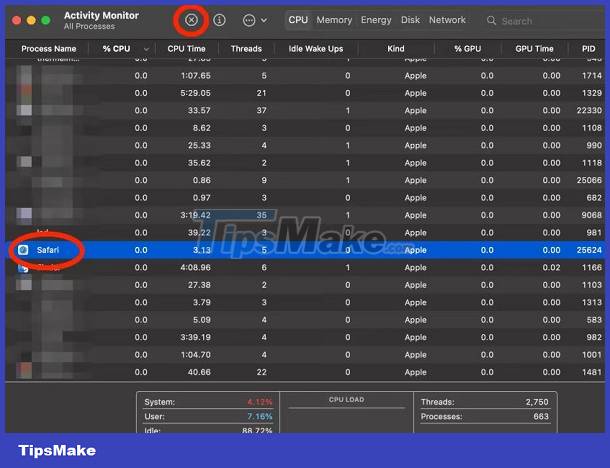Select the row with PID 1313
This screenshot has height=468, width=610.
click(305, 302)
